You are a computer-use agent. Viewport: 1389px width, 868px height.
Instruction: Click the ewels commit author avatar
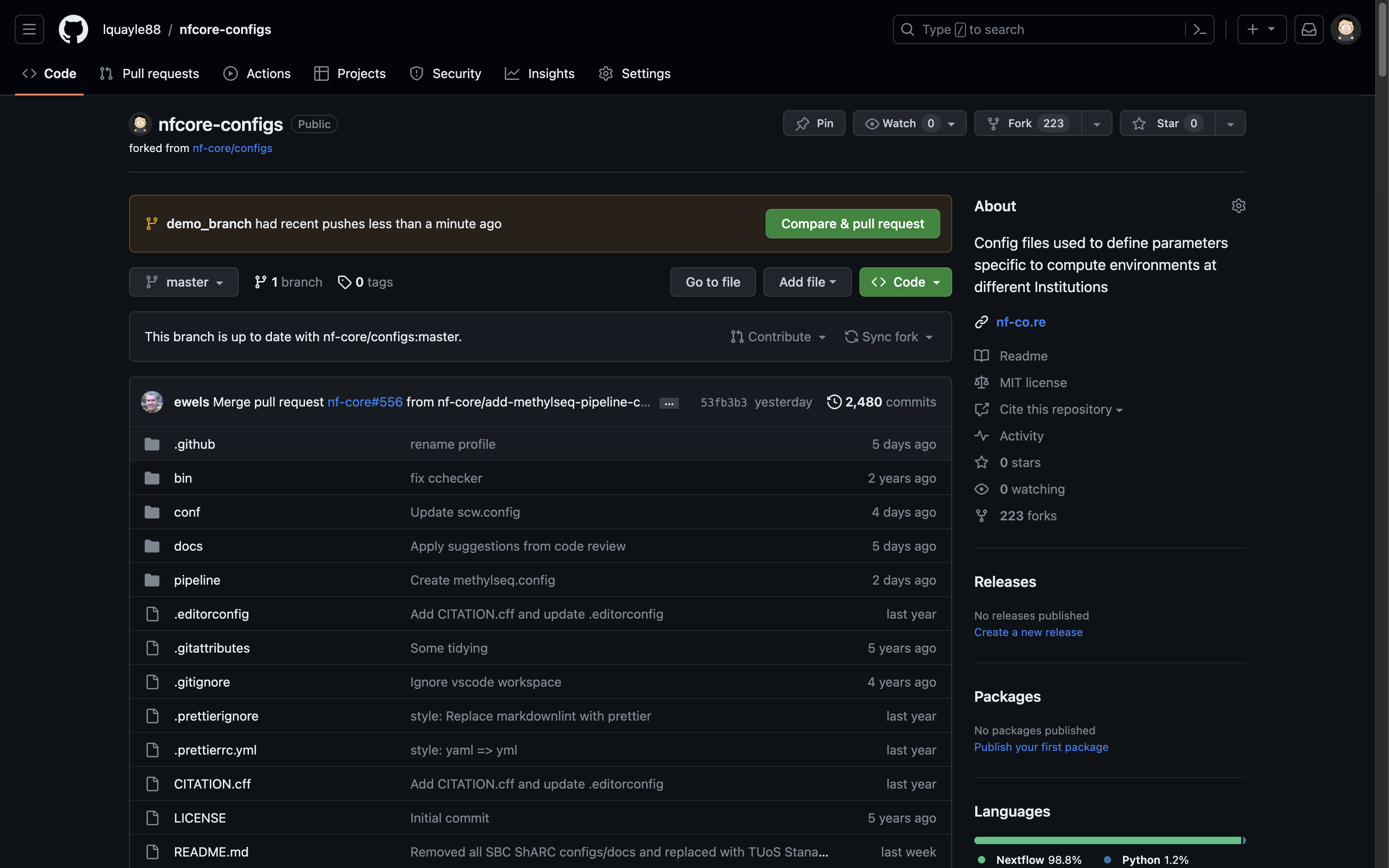tap(152, 402)
